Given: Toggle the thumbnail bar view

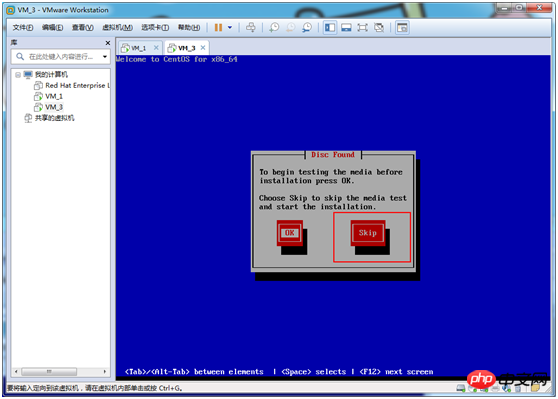Looking at the screenshot, I should point(346,28).
